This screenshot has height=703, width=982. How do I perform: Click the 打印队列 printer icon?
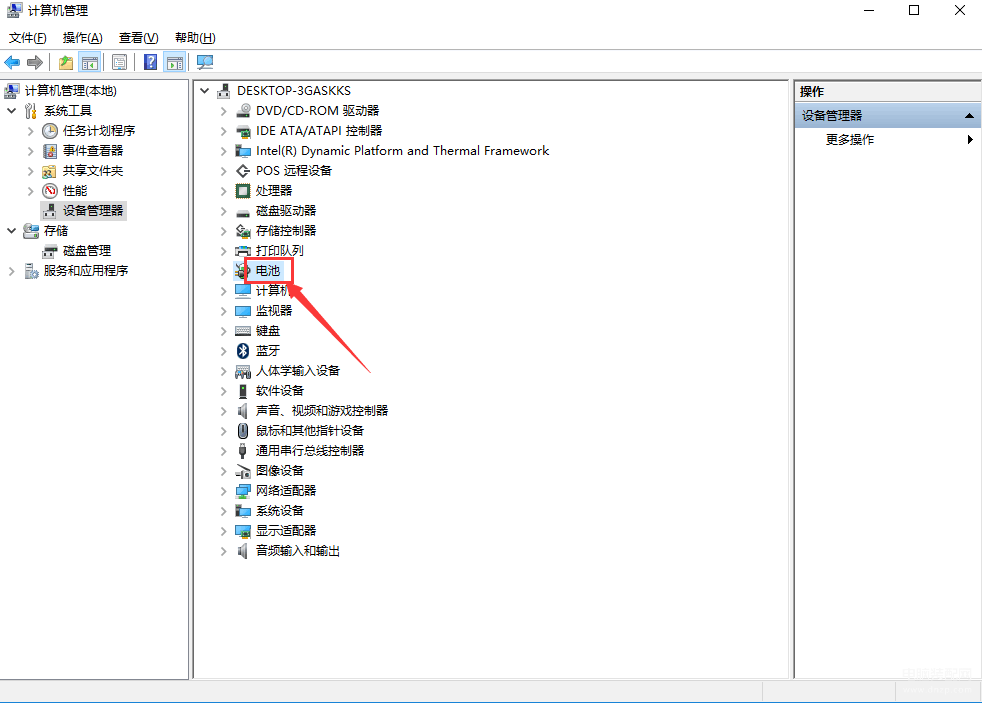coord(243,251)
